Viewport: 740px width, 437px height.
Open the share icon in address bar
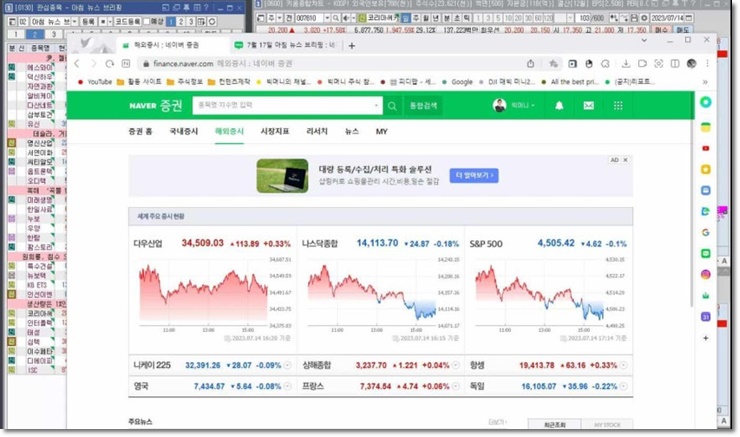click(530, 63)
